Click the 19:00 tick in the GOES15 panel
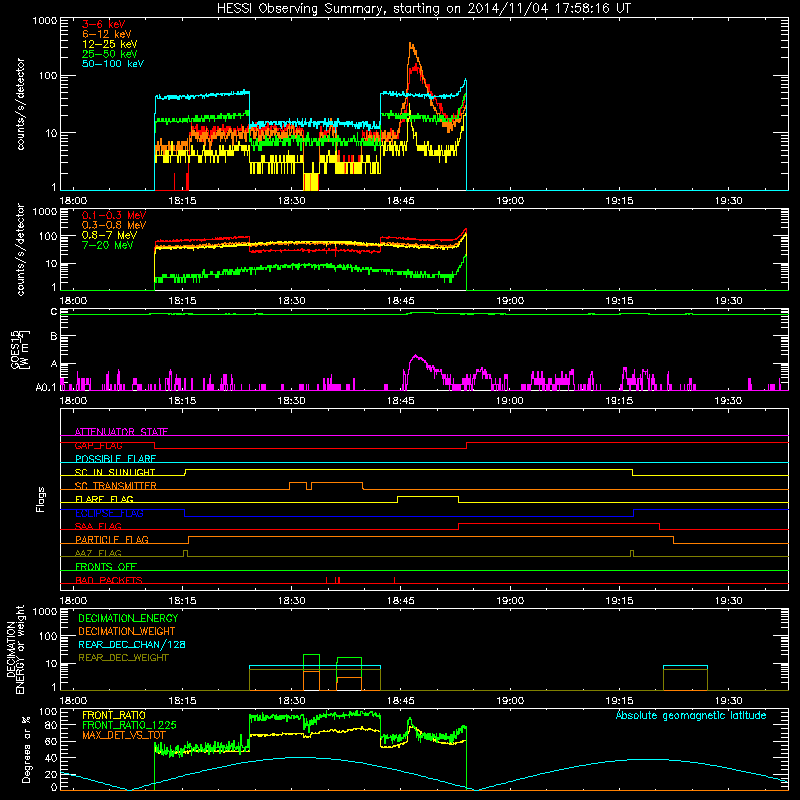The image size is (800, 800). [x=510, y=401]
